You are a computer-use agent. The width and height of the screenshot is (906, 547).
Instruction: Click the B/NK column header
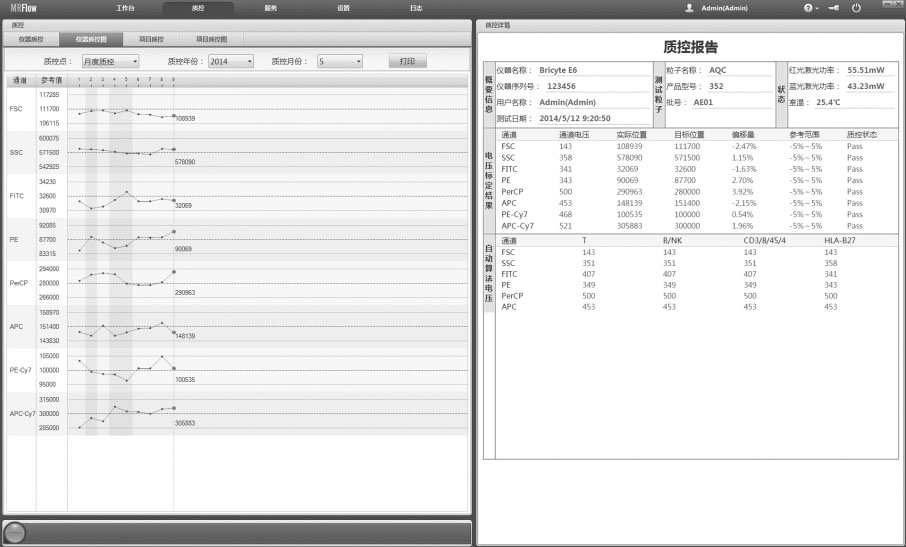tap(672, 240)
